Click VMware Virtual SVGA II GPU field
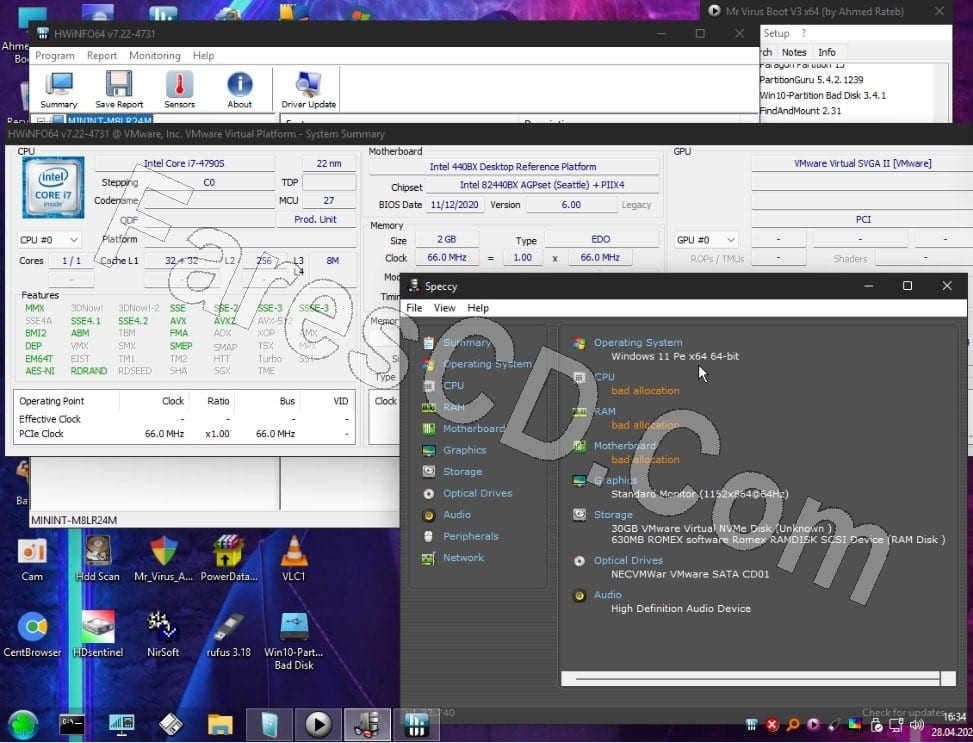The width and height of the screenshot is (973, 743). pyautogui.click(x=863, y=164)
